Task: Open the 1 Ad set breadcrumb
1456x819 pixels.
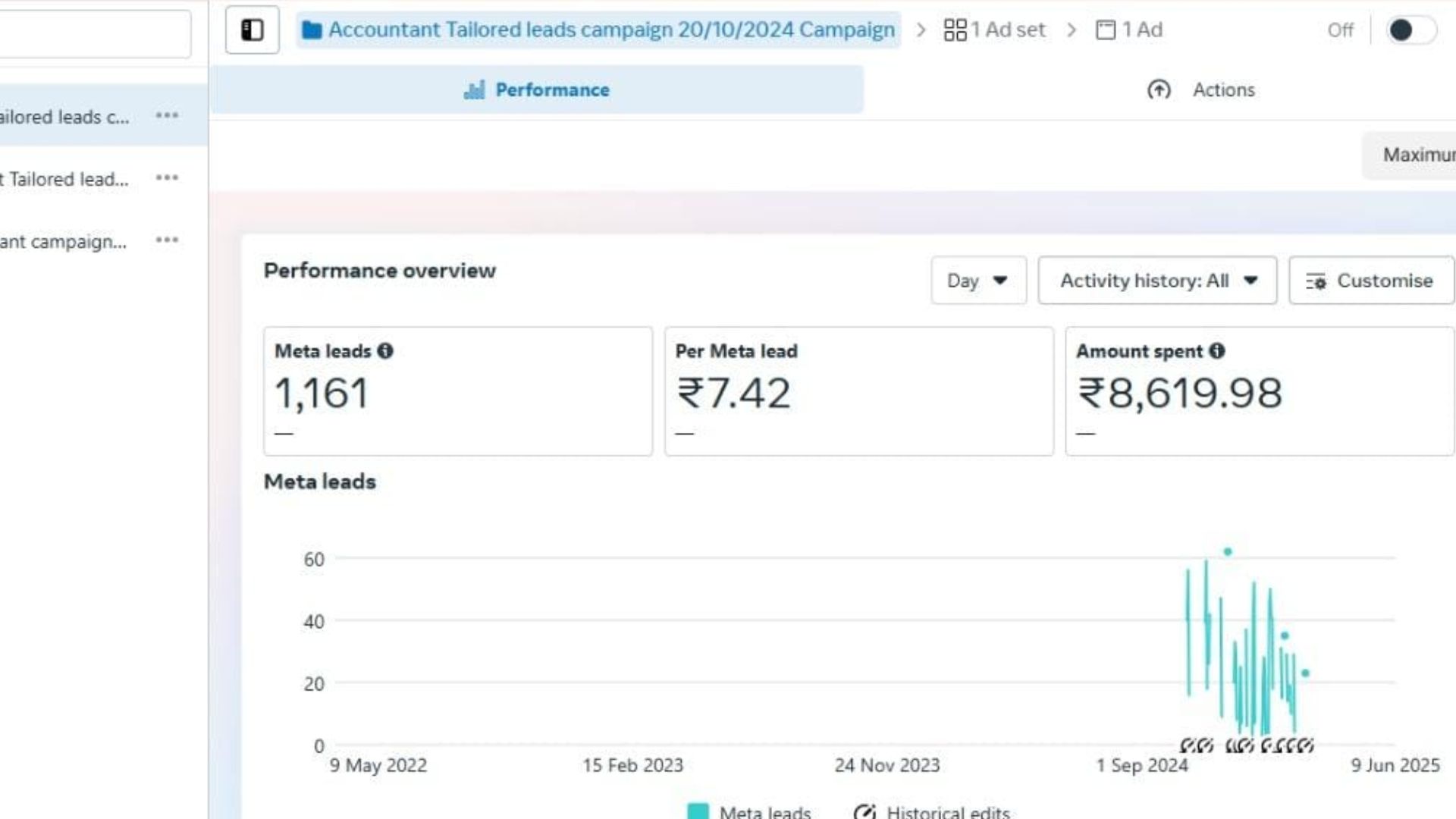Action: pyautogui.click(x=994, y=30)
